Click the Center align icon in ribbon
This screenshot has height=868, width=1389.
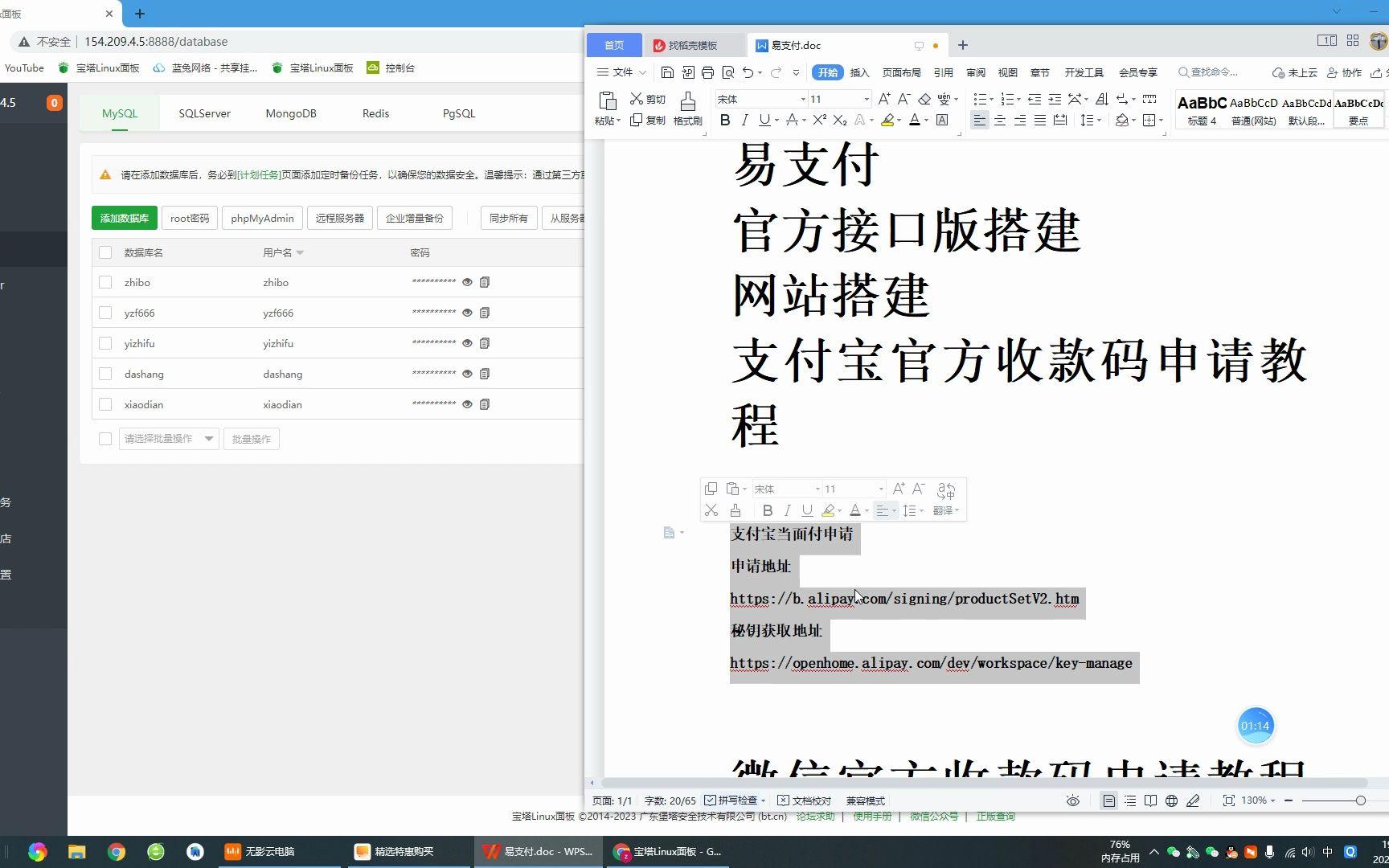(x=1000, y=120)
